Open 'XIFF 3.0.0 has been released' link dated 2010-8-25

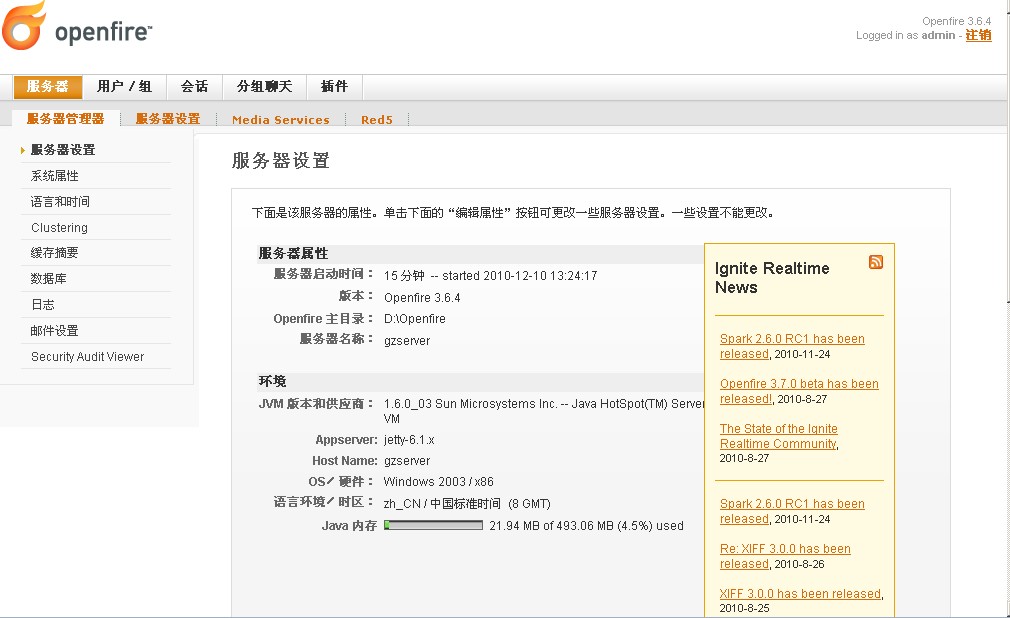800,594
